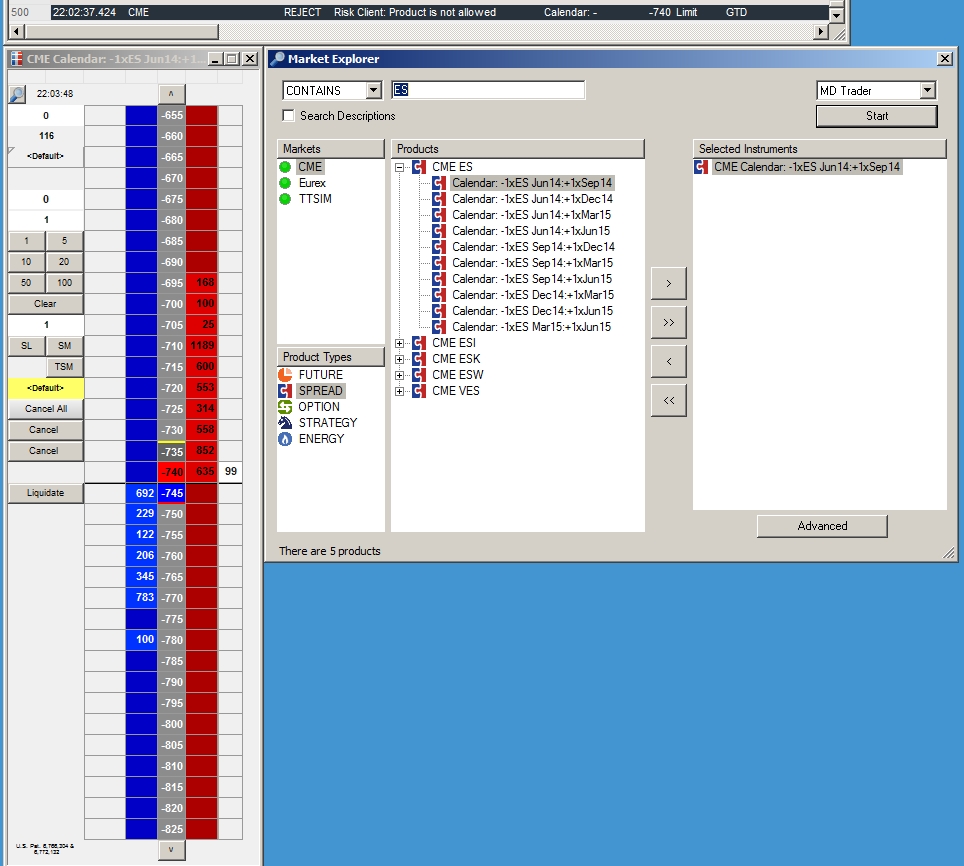964x866 pixels.
Task: Select Calendar -1xES Jun14:+1xSep14 under Products
Action: 532,183
